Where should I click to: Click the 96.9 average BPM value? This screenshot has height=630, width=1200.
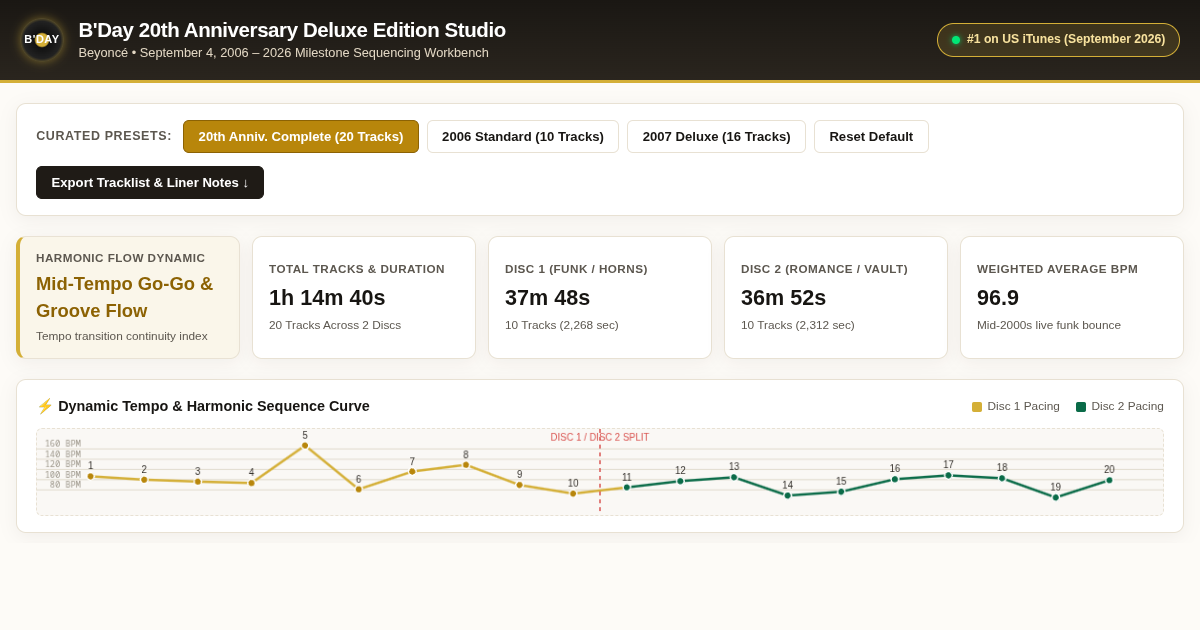pos(998,298)
